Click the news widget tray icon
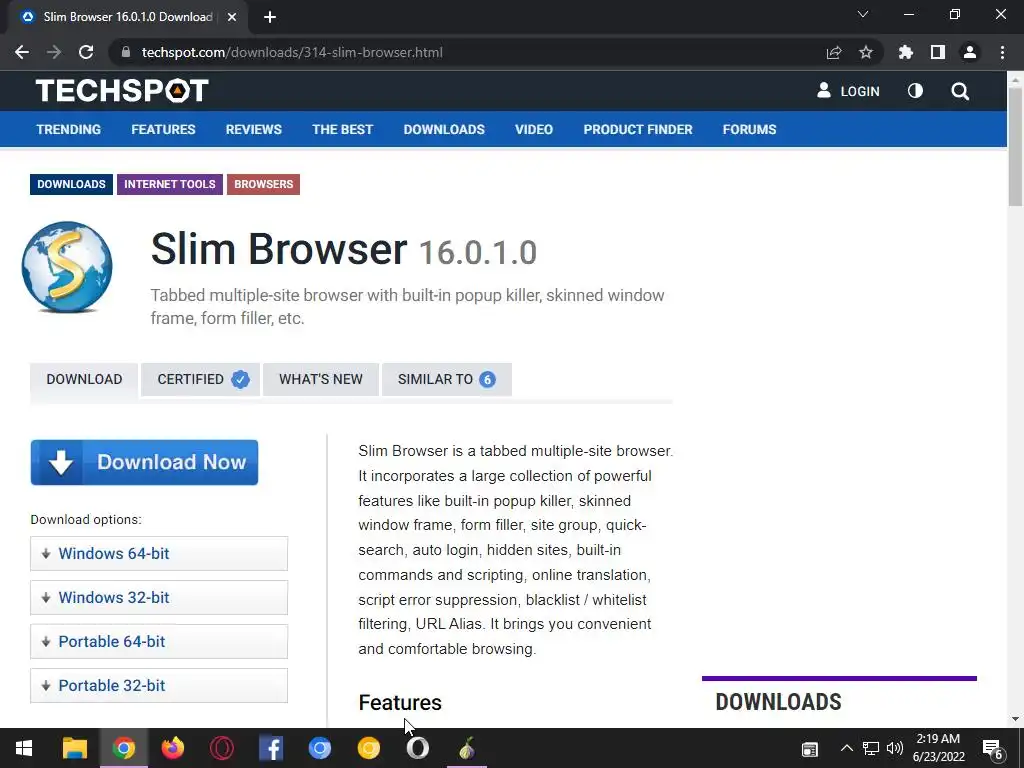This screenshot has width=1024, height=768. (810, 749)
